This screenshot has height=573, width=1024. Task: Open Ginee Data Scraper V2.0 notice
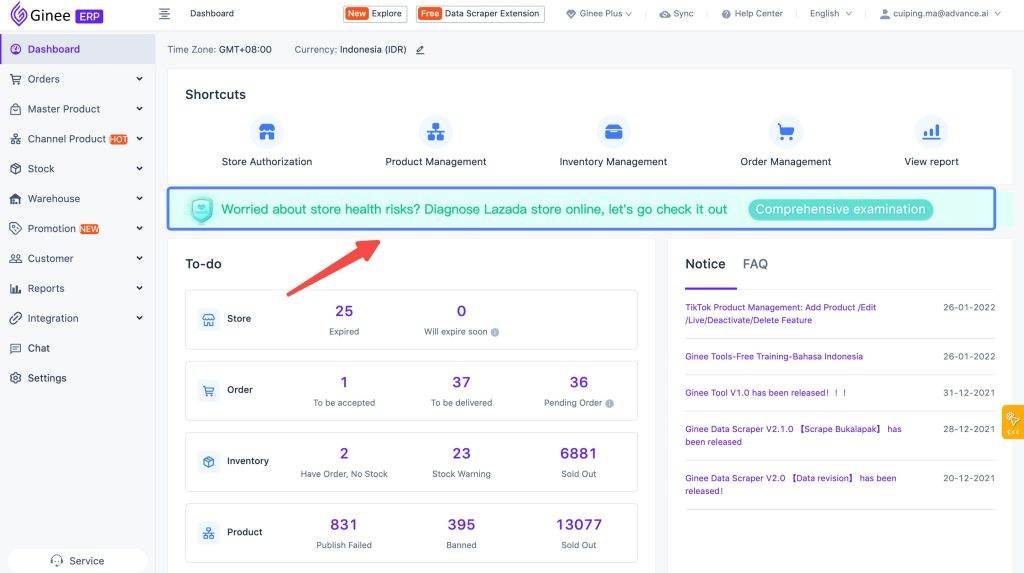click(x=790, y=484)
